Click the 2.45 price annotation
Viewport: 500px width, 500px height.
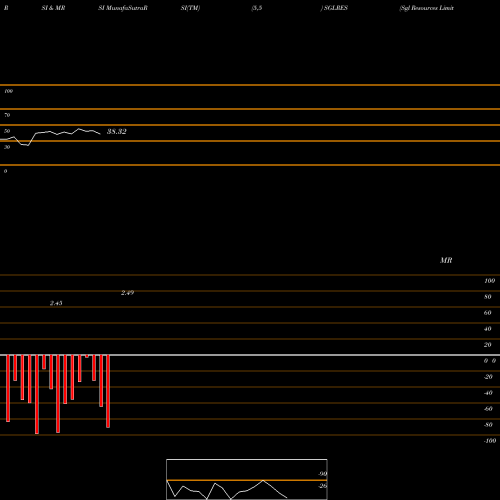[56, 303]
